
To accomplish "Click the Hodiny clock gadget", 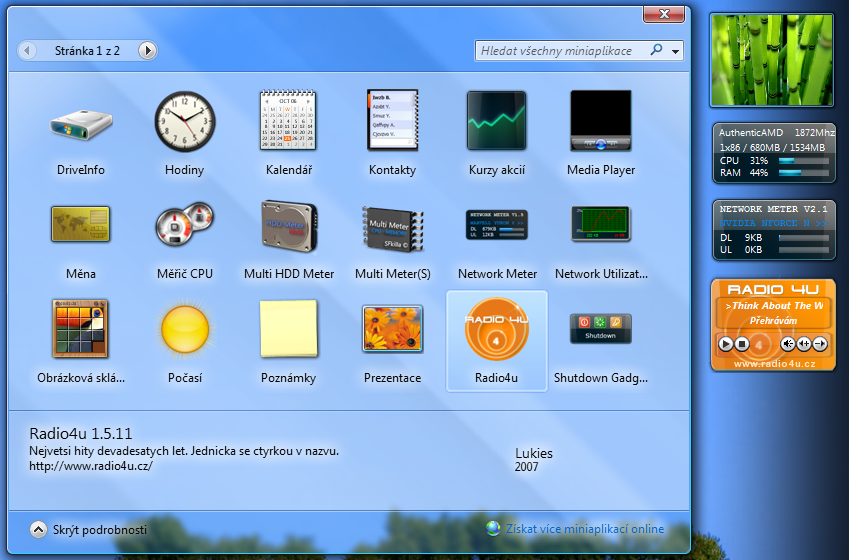I will tap(184, 122).
